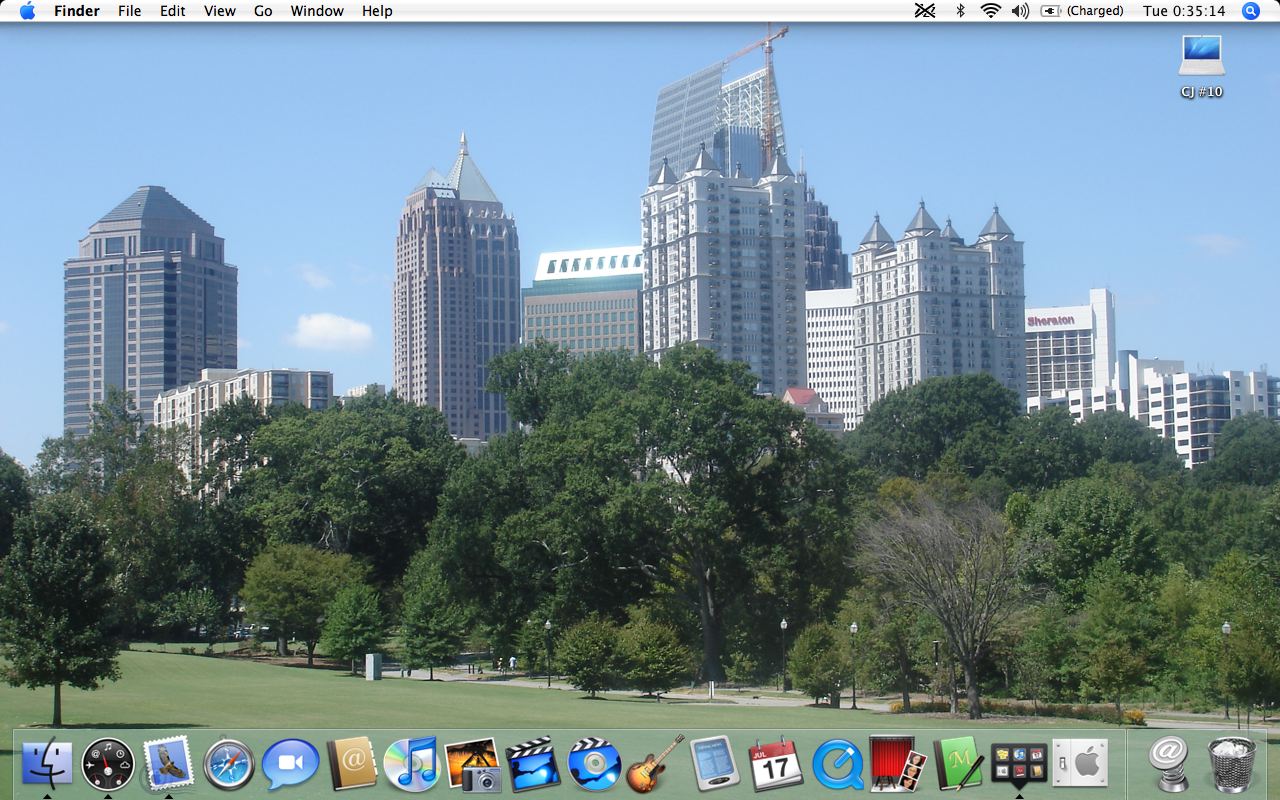
Task: Open Photo Booth red curtain icon
Action: pyautogui.click(x=898, y=764)
